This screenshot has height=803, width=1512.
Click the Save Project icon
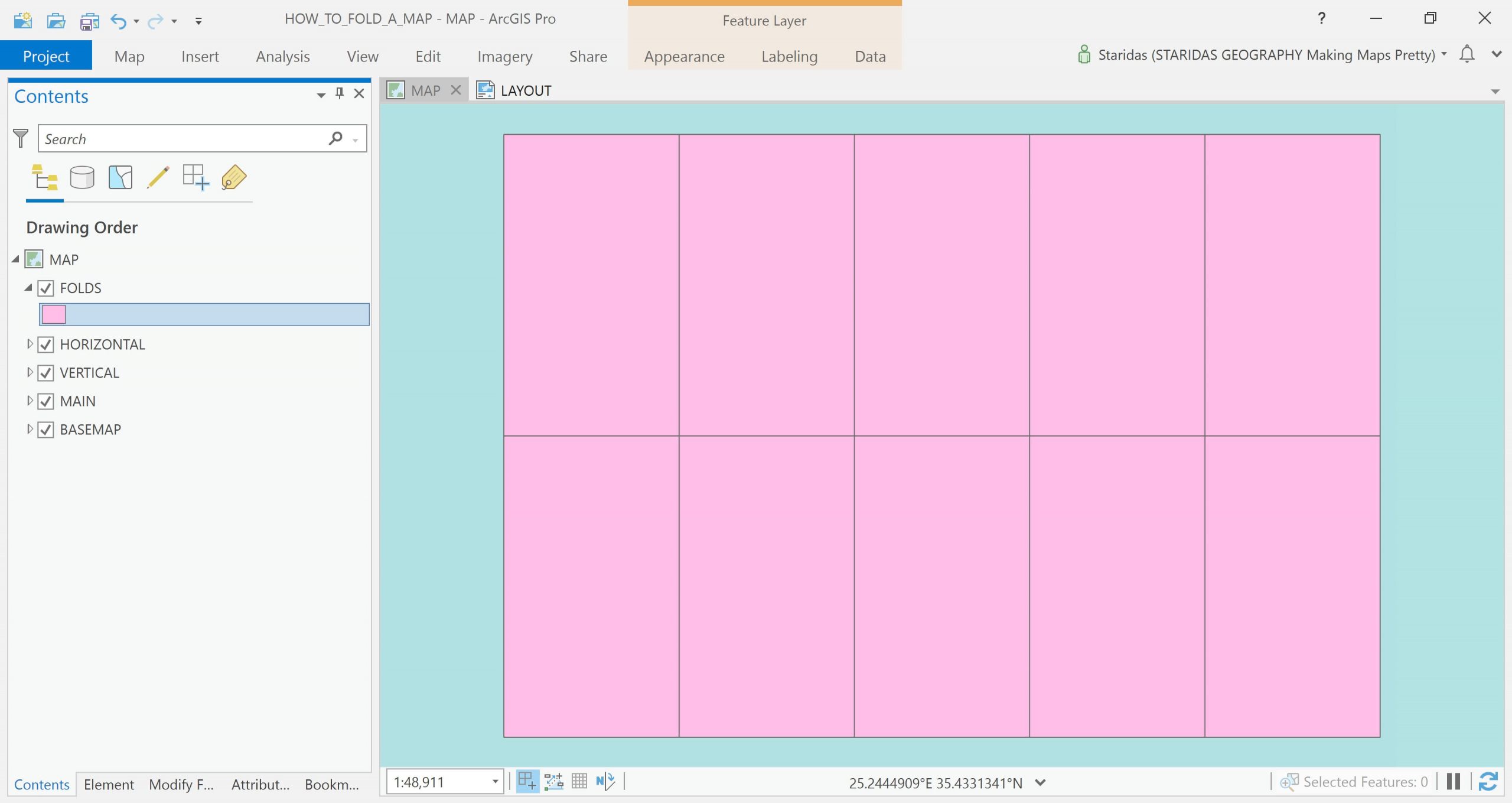(89, 21)
